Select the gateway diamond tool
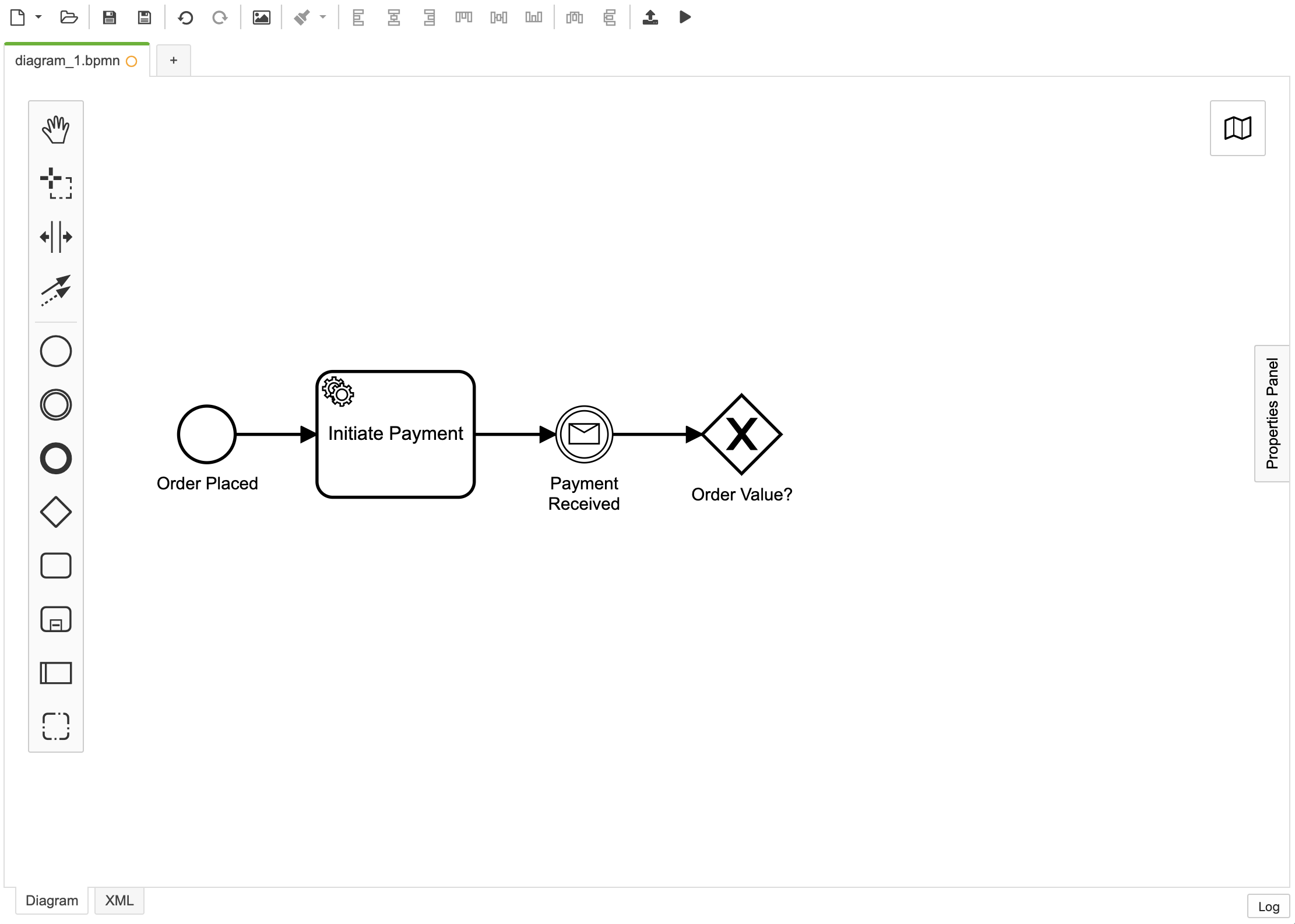Image resolution: width=1295 pixels, height=924 pixels. (x=56, y=512)
